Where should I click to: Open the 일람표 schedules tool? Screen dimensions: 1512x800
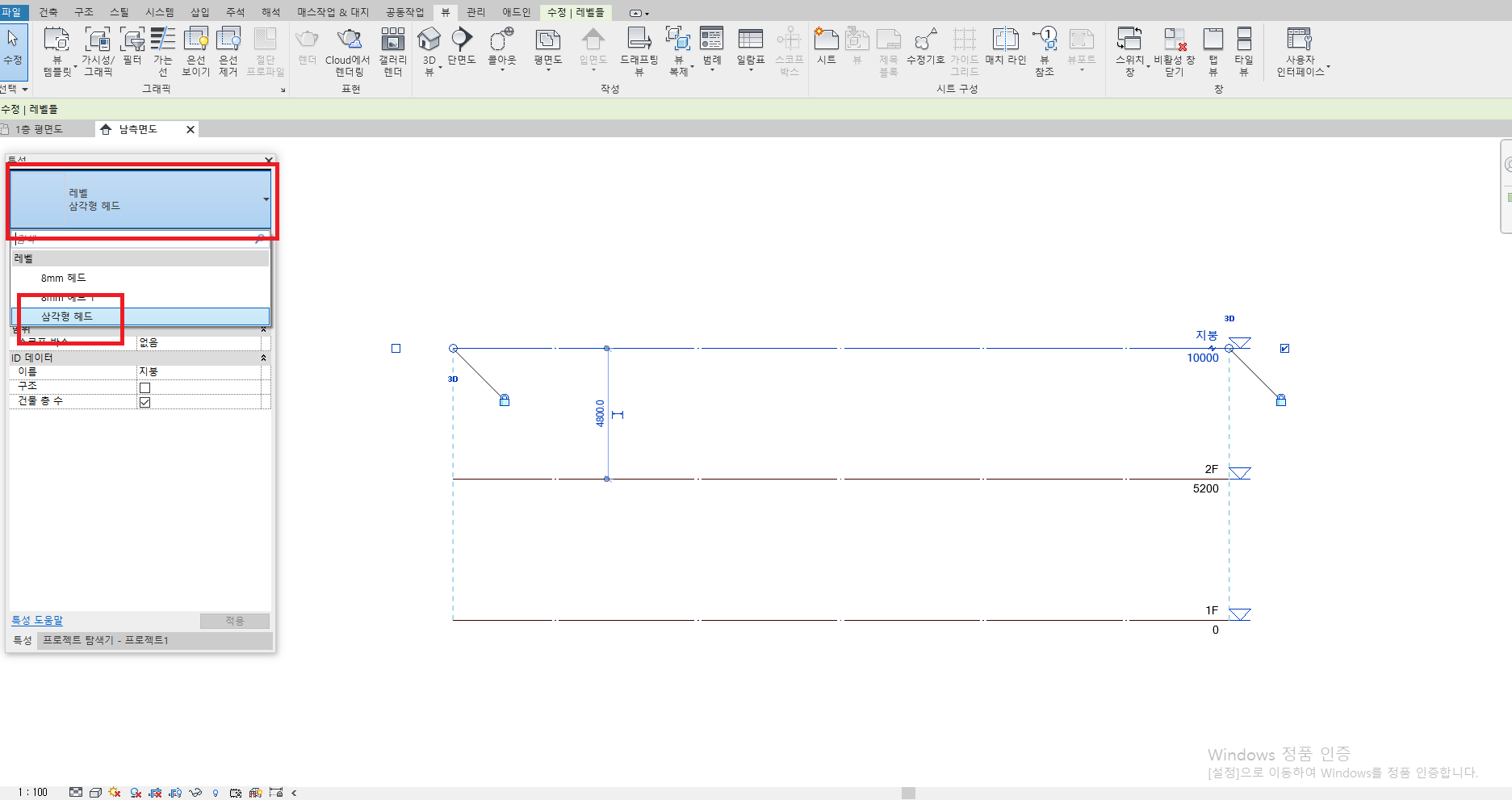click(751, 48)
